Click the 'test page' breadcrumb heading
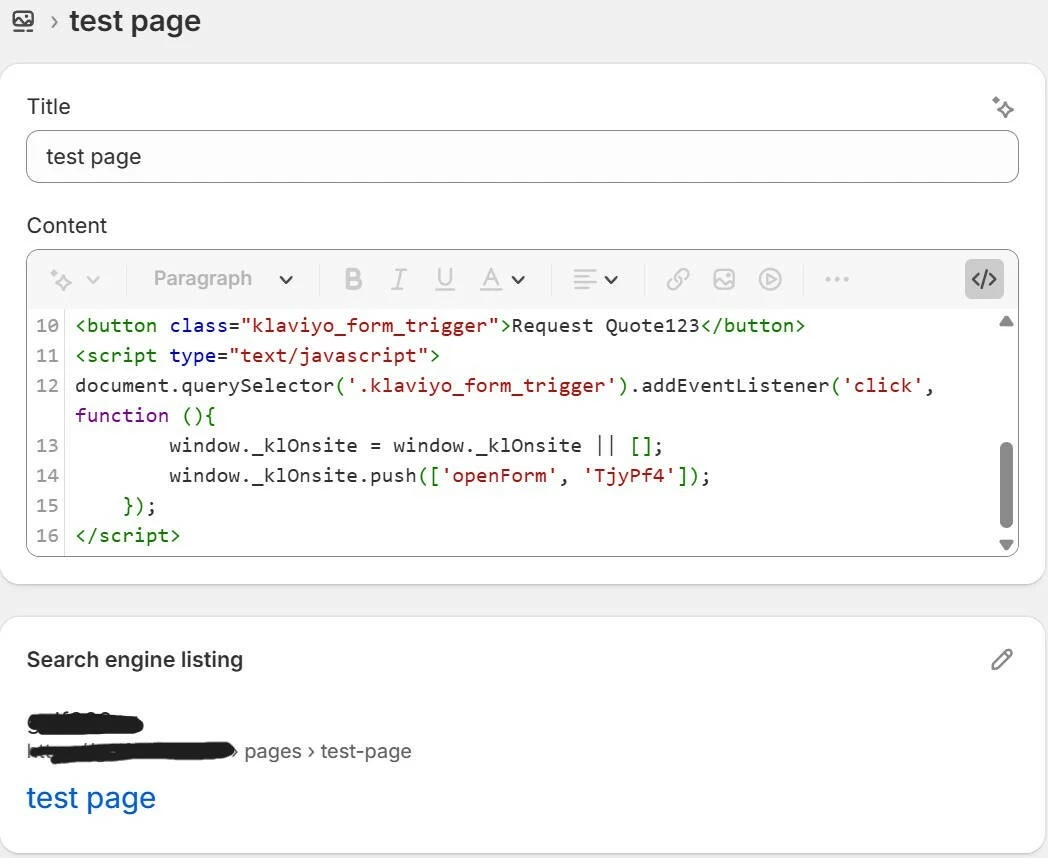 click(x=135, y=21)
